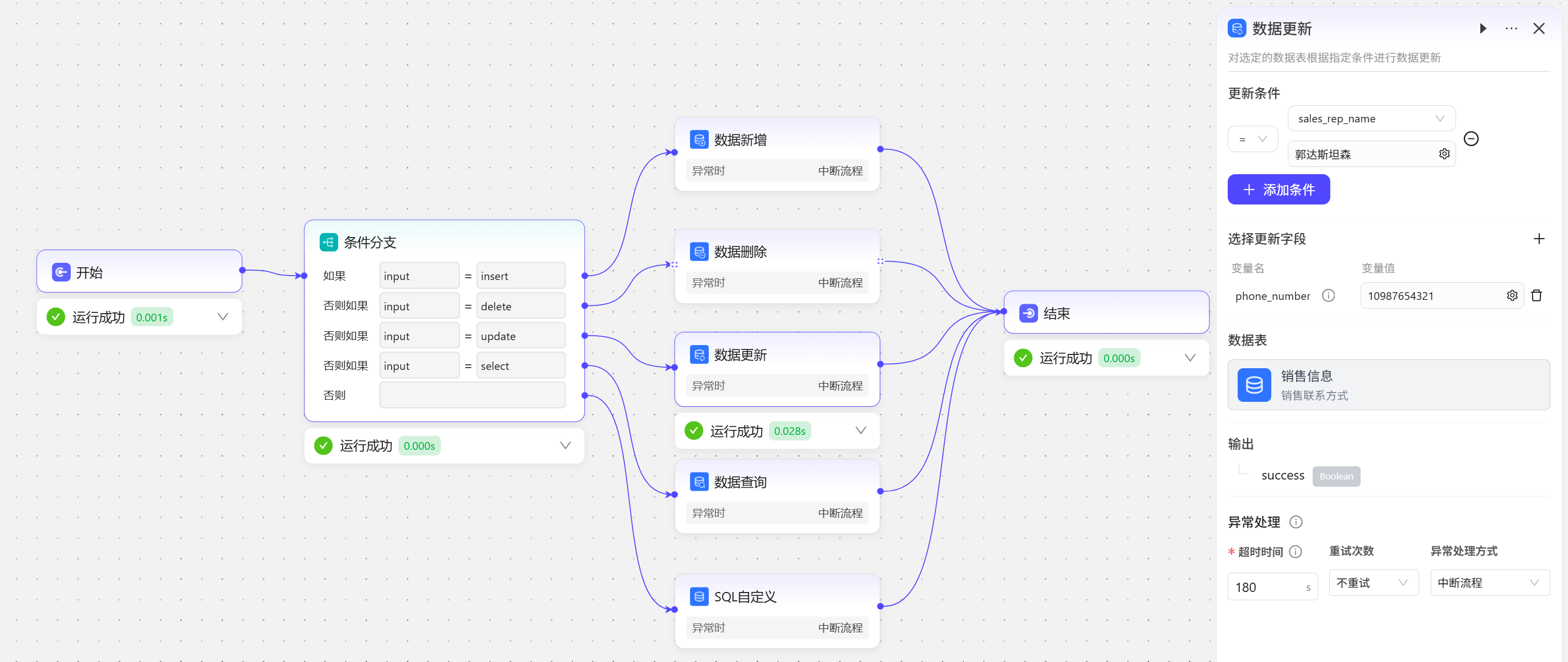Select the 销售信息 data table card
1568x662 pixels.
tap(1388, 385)
